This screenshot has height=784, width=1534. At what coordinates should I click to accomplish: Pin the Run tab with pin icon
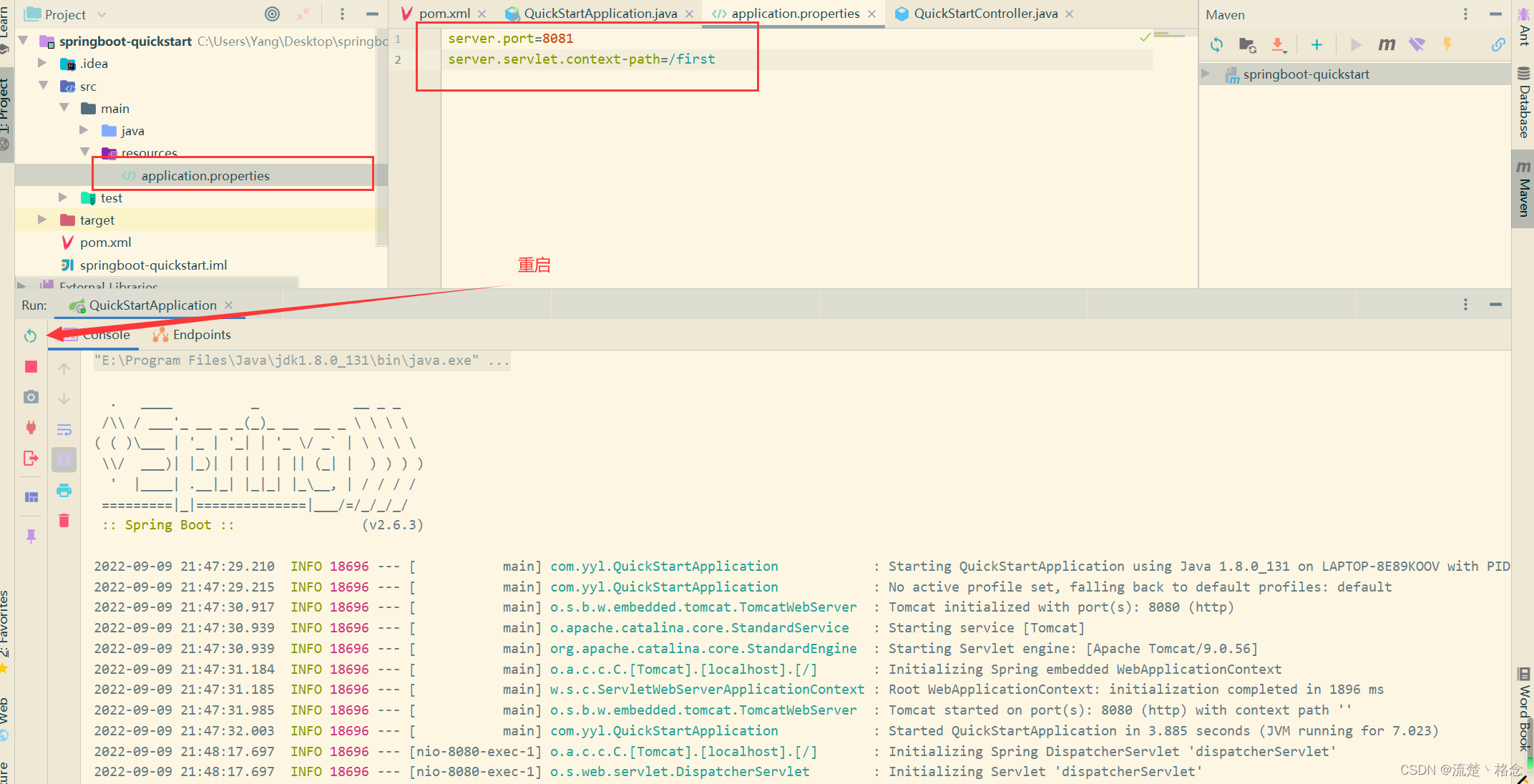(x=31, y=536)
